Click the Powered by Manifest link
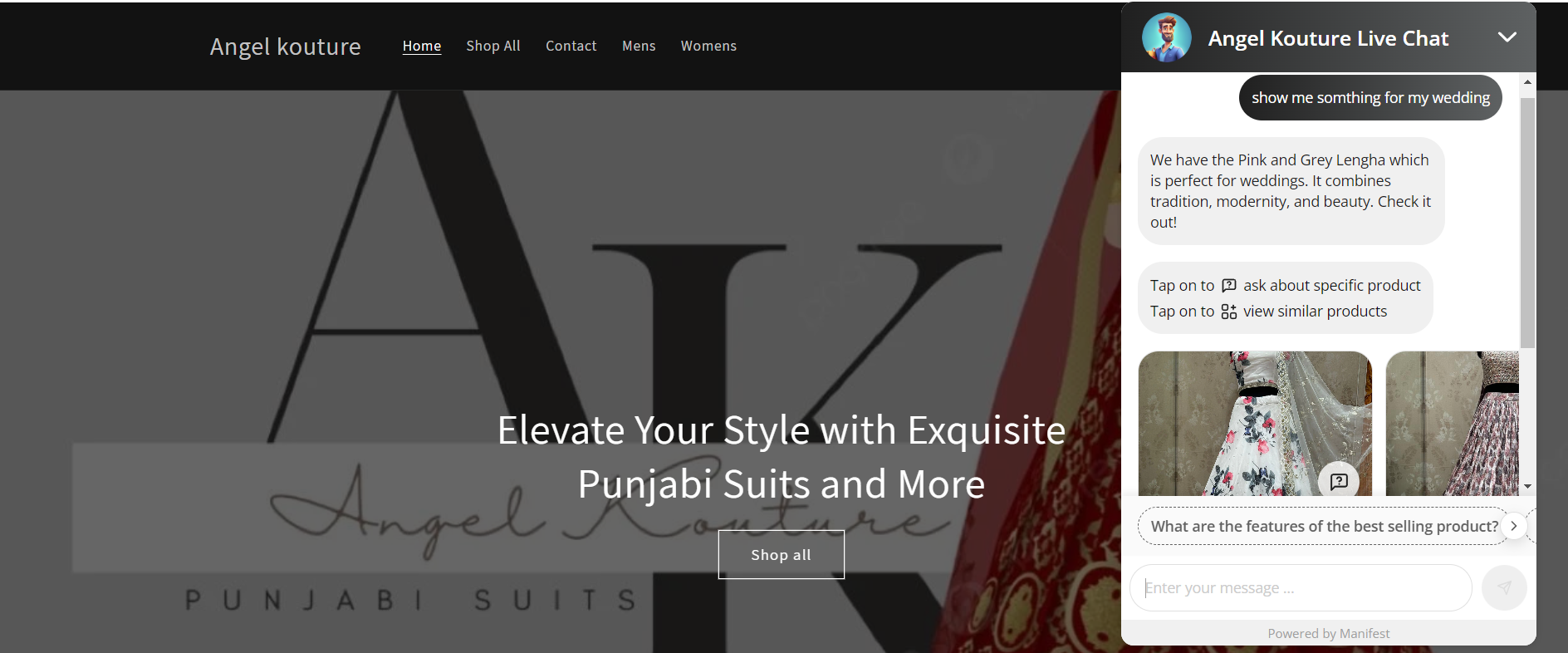The height and width of the screenshot is (653, 1568). pyautogui.click(x=1328, y=633)
